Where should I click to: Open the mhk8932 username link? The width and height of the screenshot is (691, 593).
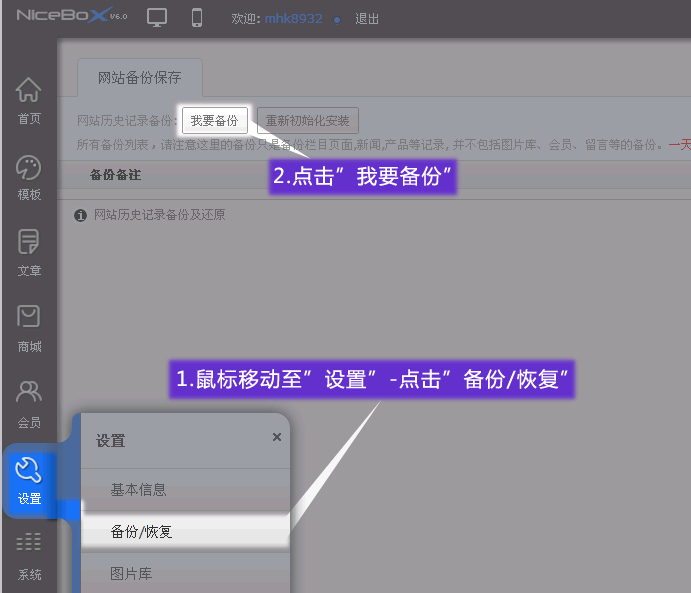coord(293,19)
